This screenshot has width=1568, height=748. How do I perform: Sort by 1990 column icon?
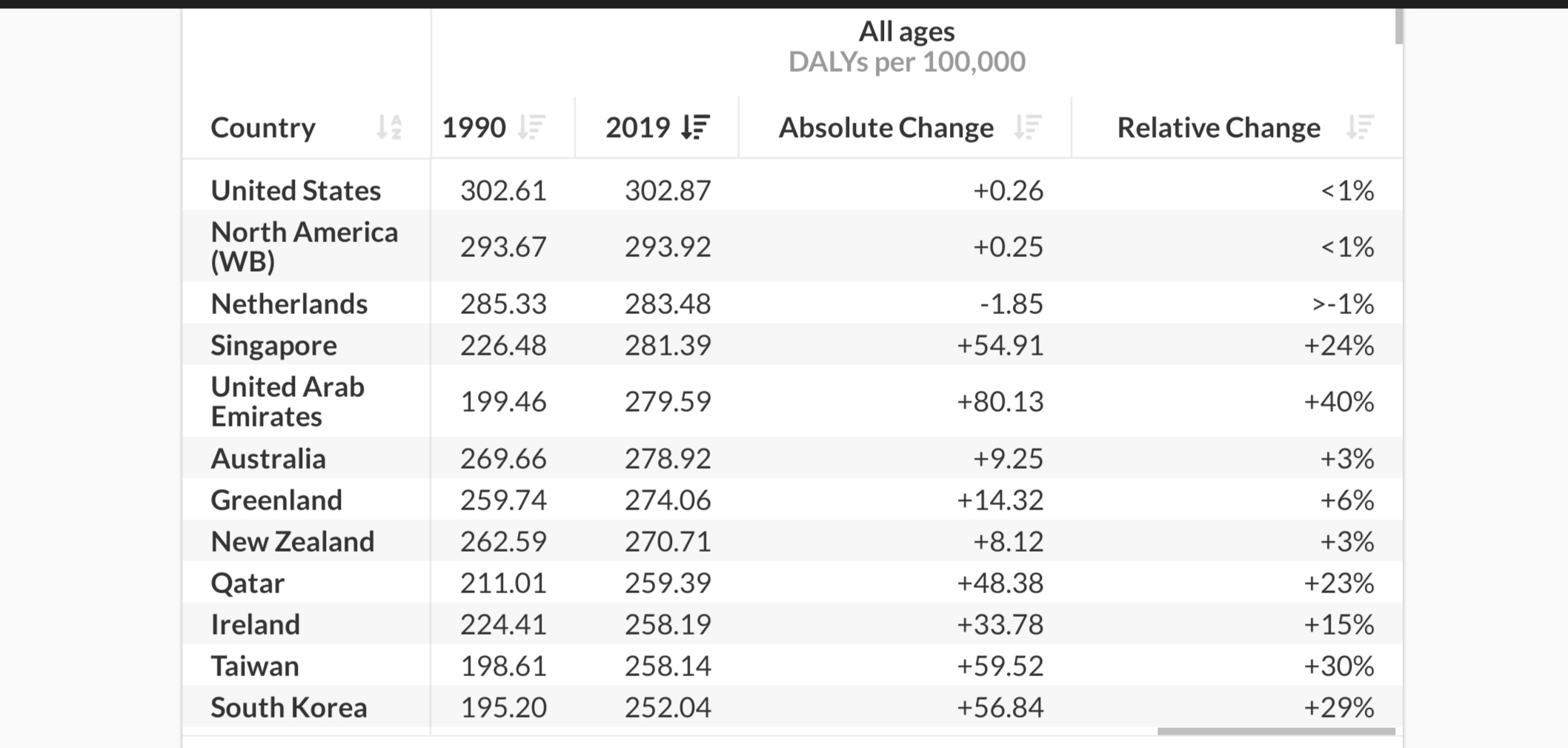(531, 127)
